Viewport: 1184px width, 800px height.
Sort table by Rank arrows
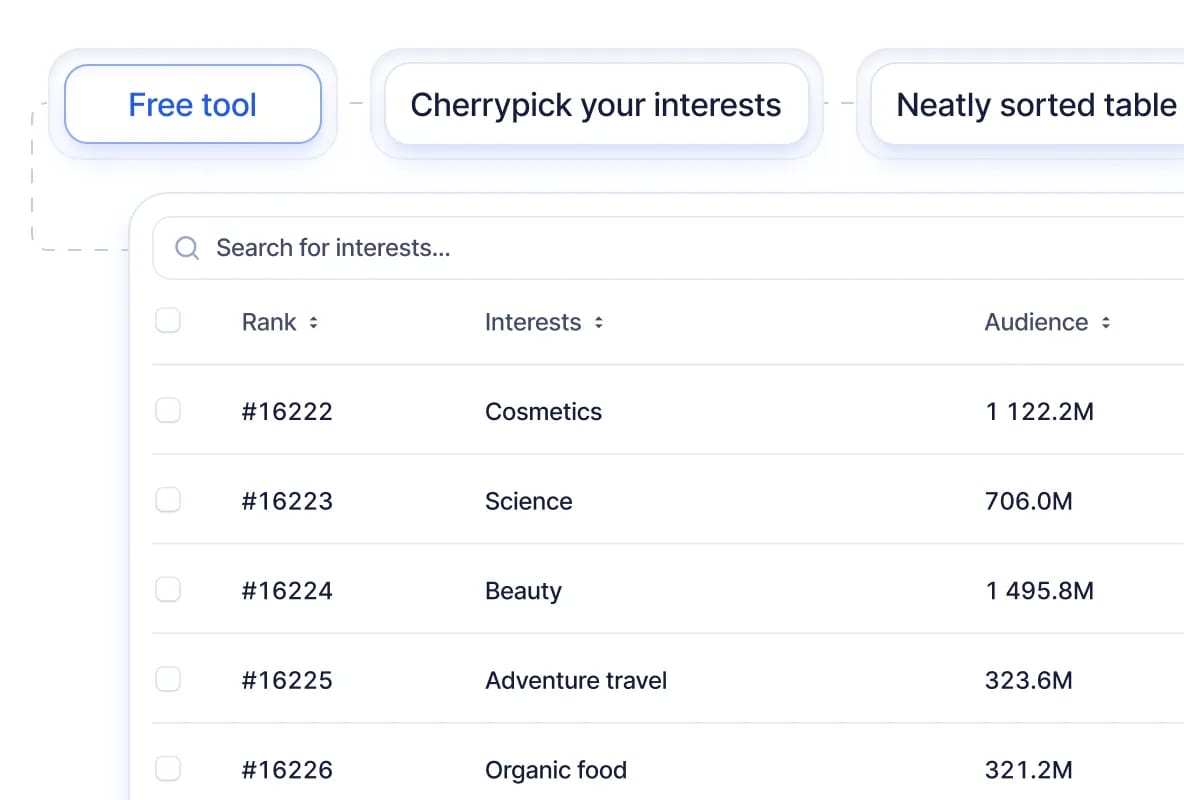click(x=313, y=323)
